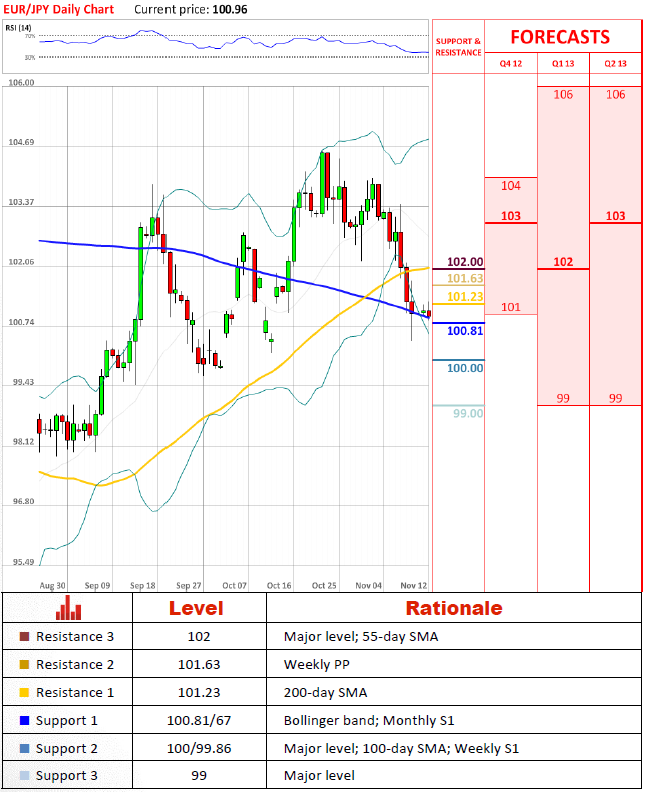Image resolution: width=646 pixels, height=792 pixels.
Task: Click the 100.81 support level label
Action: coord(465,331)
